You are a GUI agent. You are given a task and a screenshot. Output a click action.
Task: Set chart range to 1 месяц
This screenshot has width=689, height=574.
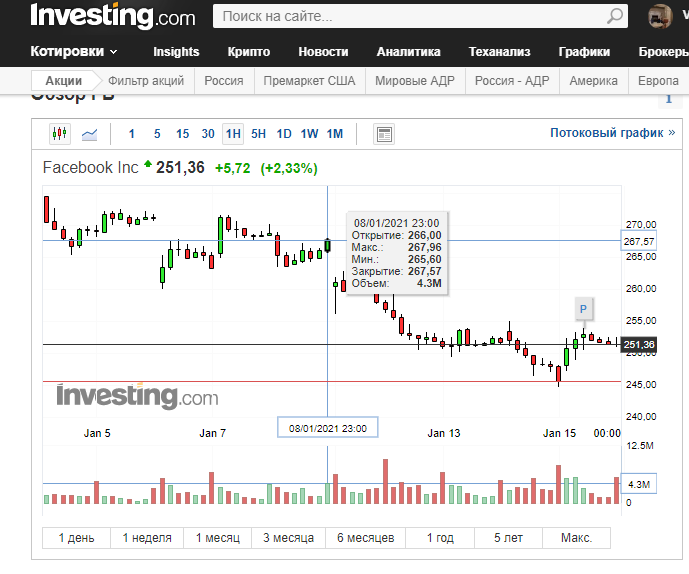click(218, 538)
